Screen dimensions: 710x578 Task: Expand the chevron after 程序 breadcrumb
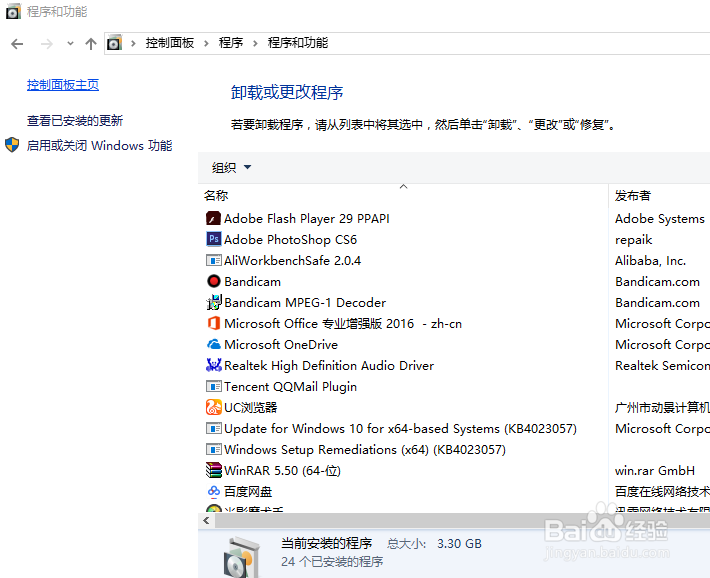coord(255,43)
